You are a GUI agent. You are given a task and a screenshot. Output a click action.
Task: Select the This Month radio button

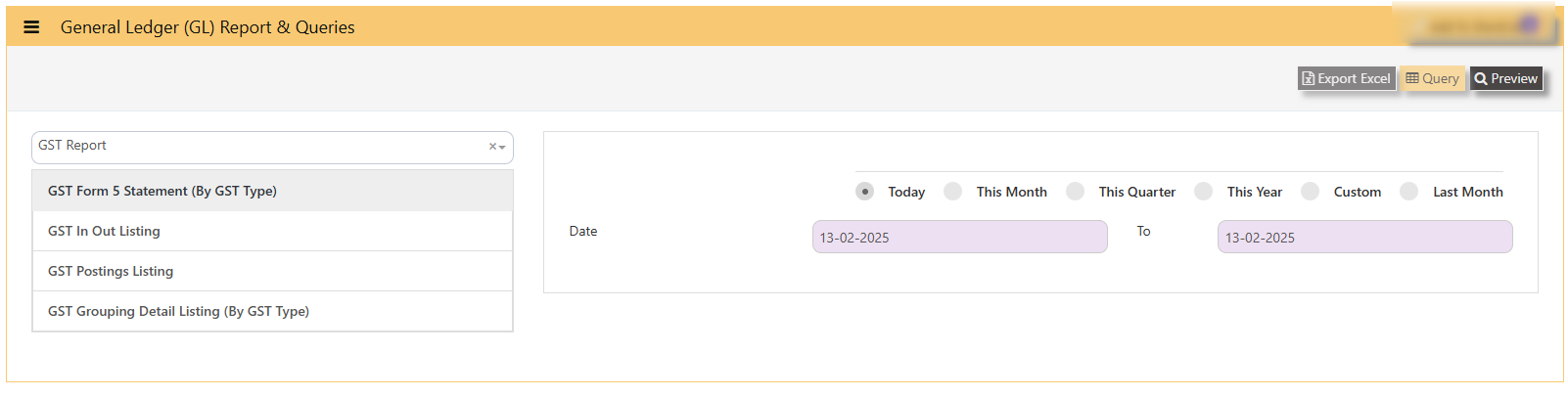tap(952, 191)
